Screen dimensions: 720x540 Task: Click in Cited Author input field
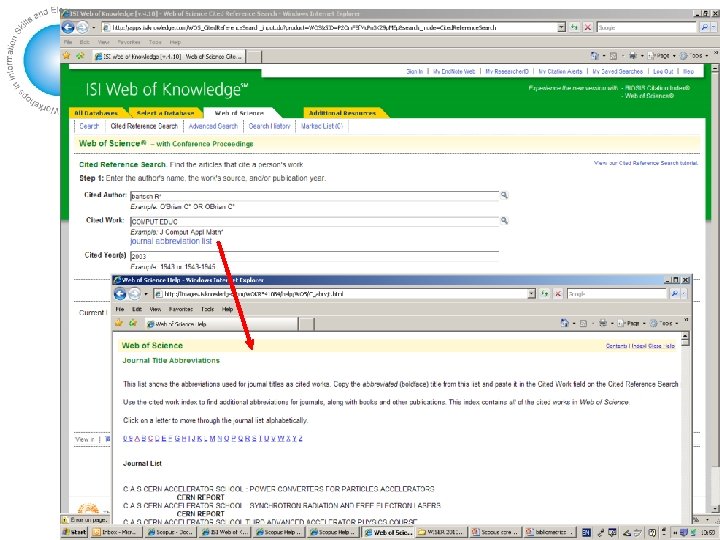[x=314, y=196]
